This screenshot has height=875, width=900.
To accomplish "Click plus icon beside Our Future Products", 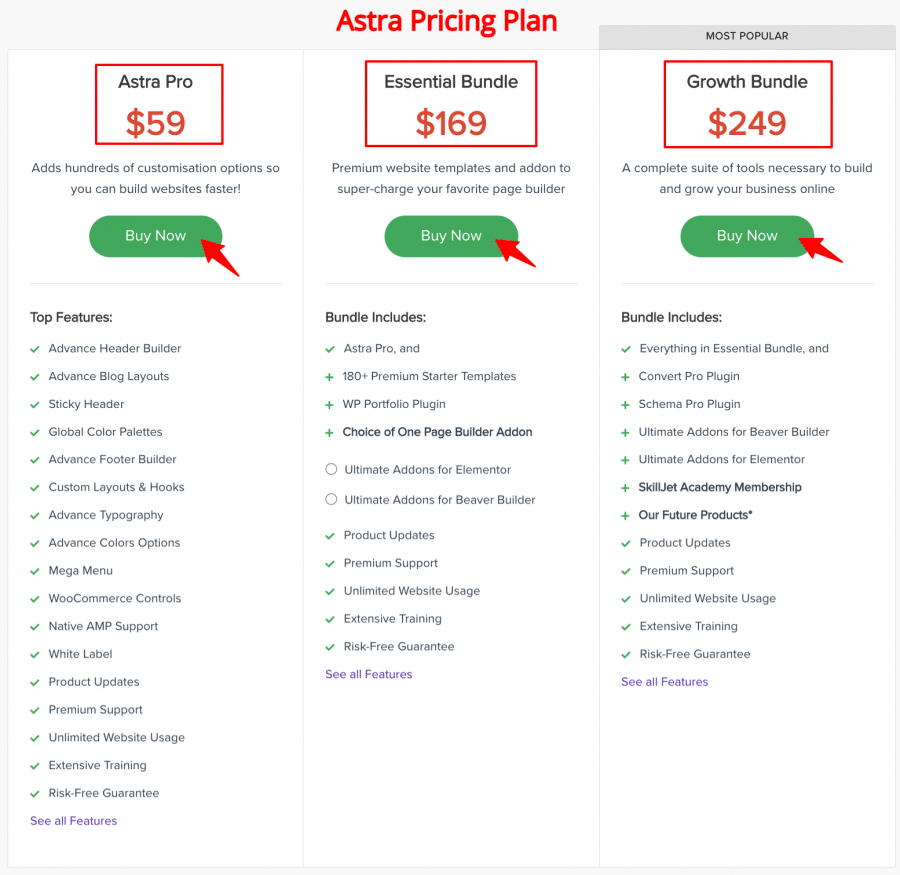I will click(x=626, y=516).
